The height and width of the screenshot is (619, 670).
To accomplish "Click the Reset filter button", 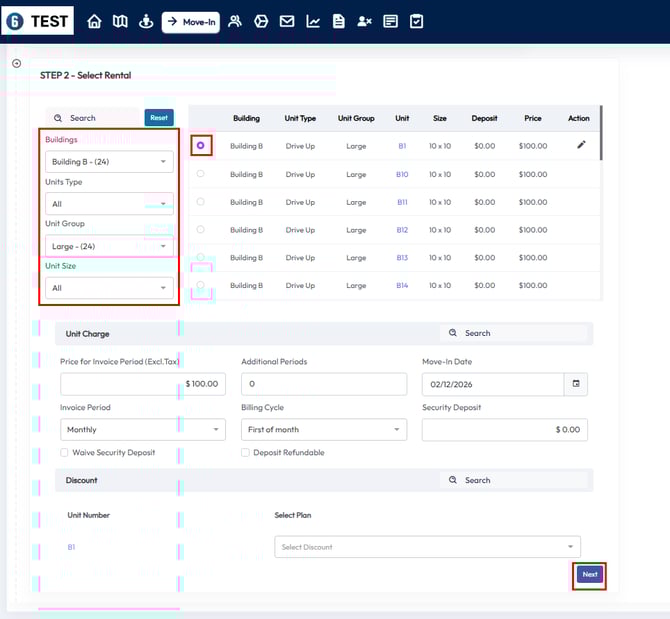I will tap(159, 118).
